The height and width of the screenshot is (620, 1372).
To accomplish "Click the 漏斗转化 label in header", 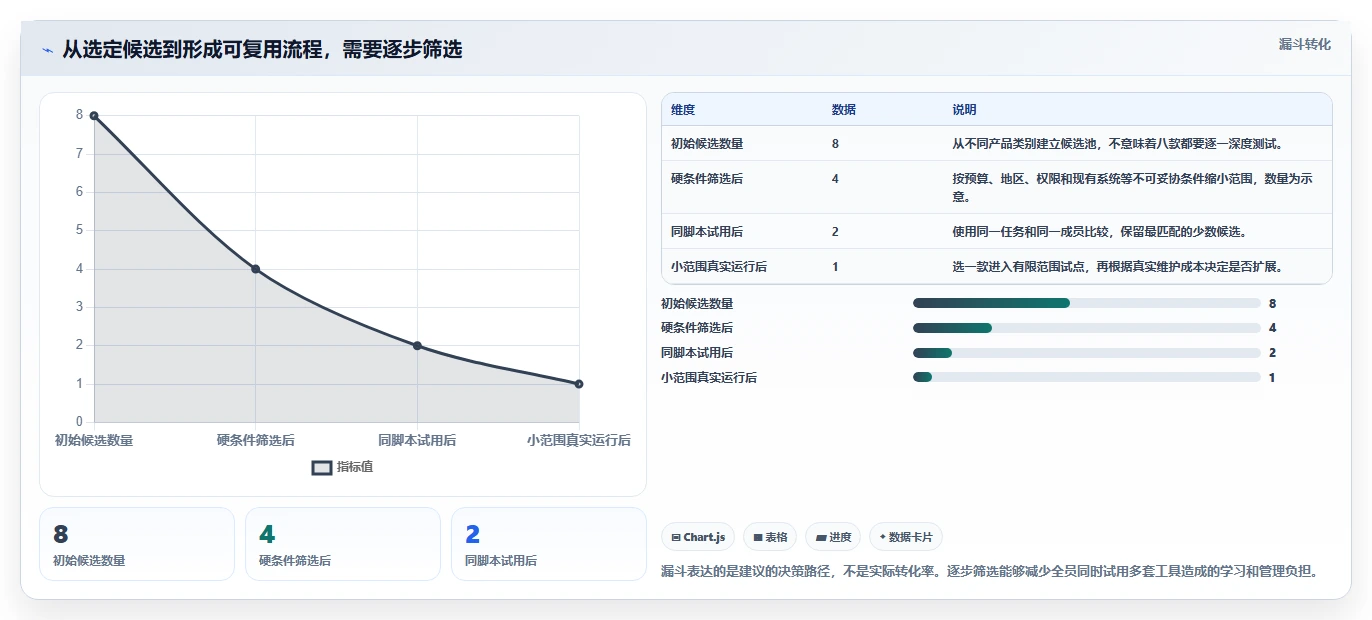I will (x=1304, y=44).
